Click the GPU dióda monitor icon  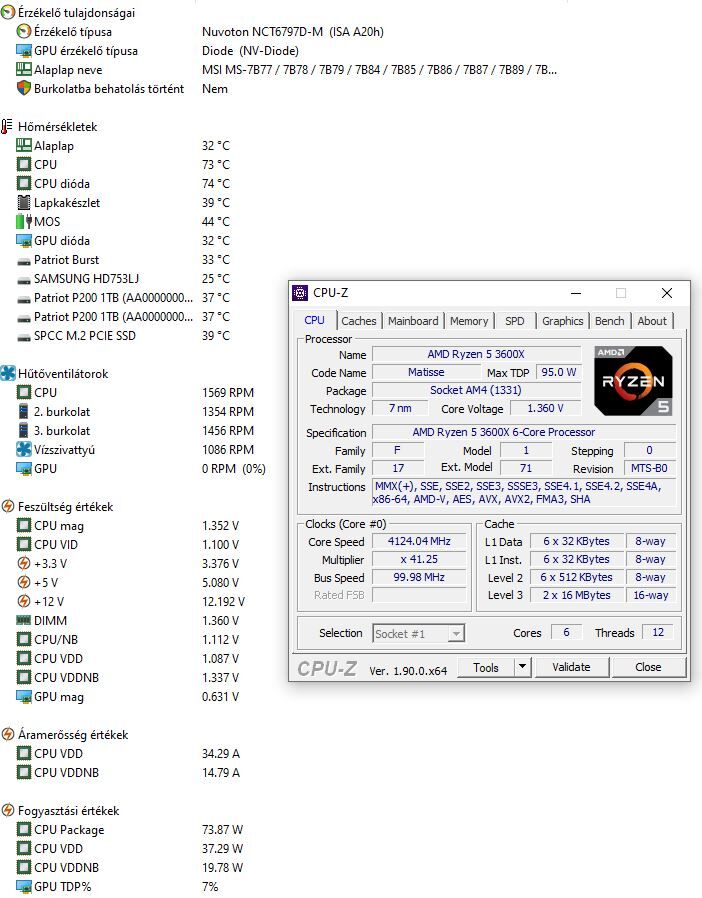coord(23,241)
